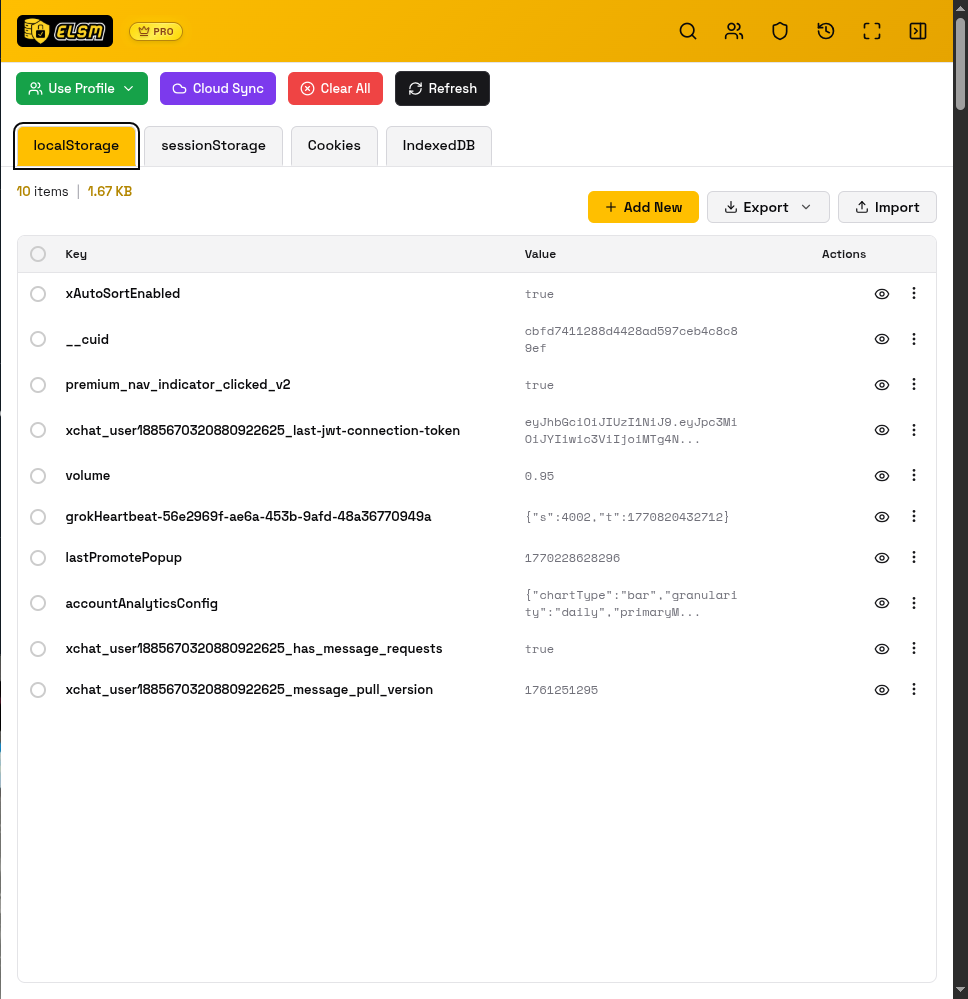Screen dimensions: 968x999
Task: Check the select-all checkbox in the table header
Action: pos(38,254)
